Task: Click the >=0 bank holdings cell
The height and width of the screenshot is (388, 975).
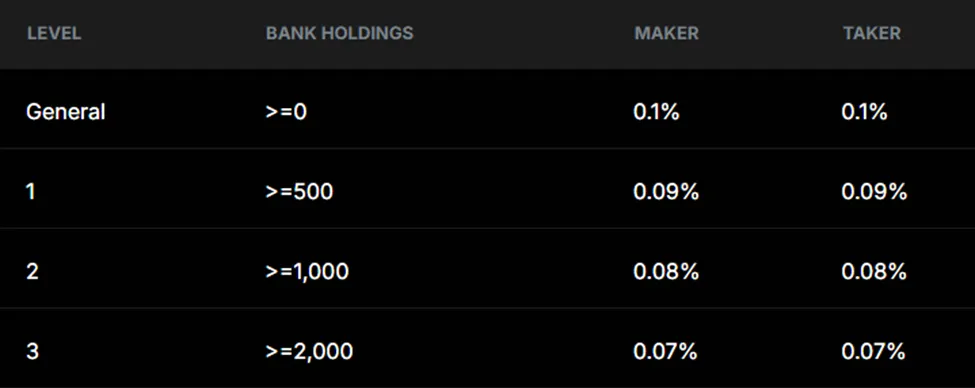Action: [286, 113]
